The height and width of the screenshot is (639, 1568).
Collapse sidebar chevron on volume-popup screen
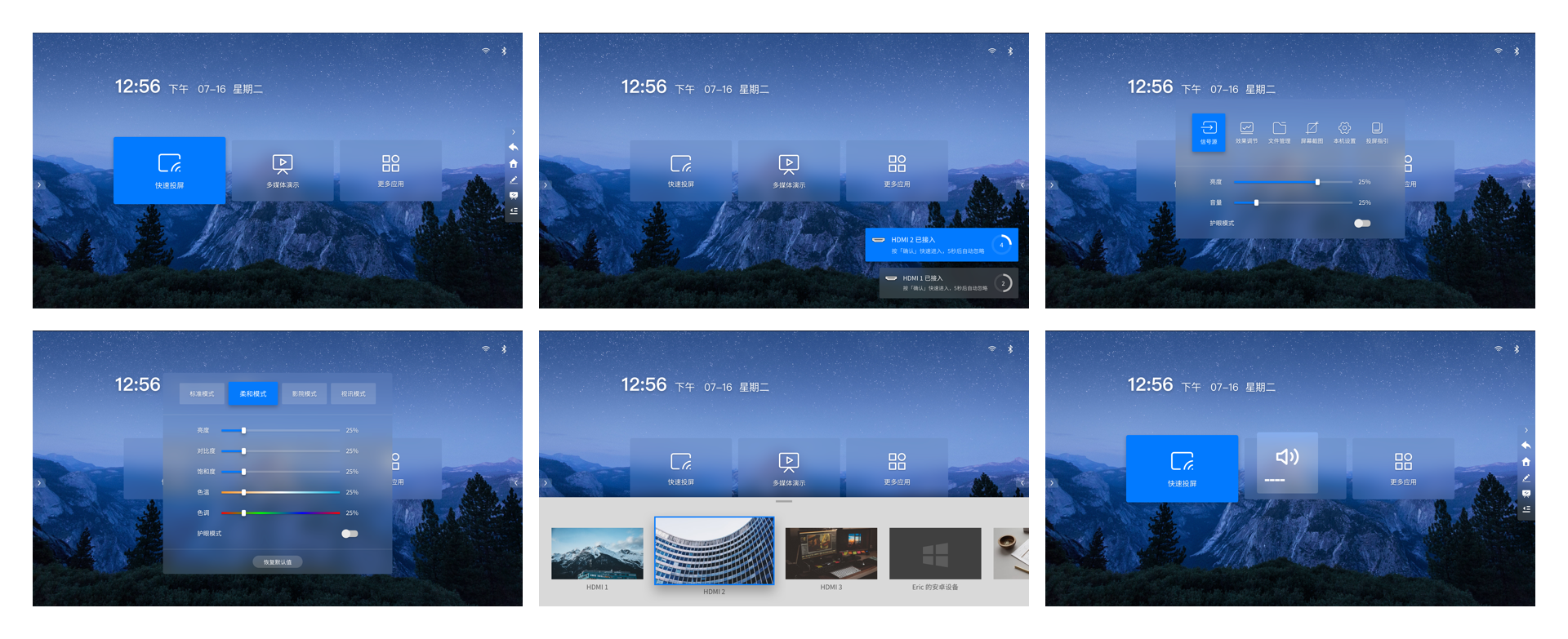(x=1526, y=430)
